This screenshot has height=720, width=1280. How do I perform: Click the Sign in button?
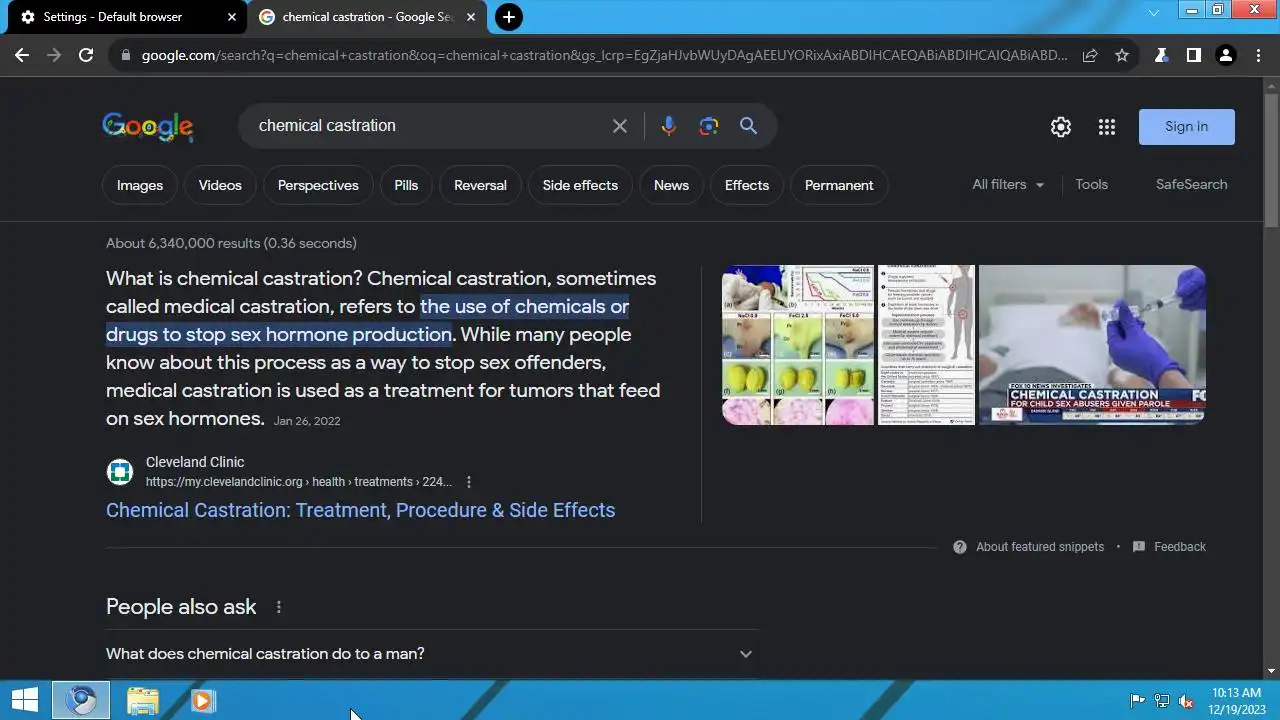[x=1186, y=127]
